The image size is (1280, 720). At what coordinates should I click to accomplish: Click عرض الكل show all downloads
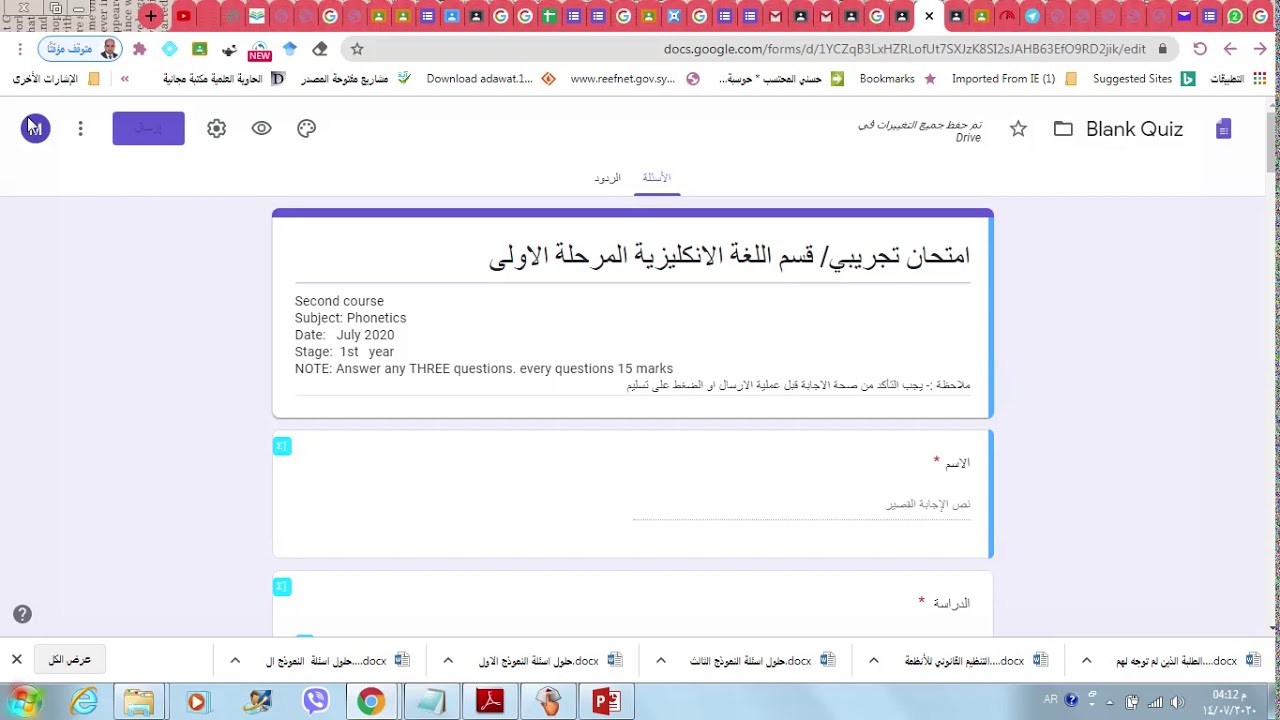(x=70, y=660)
